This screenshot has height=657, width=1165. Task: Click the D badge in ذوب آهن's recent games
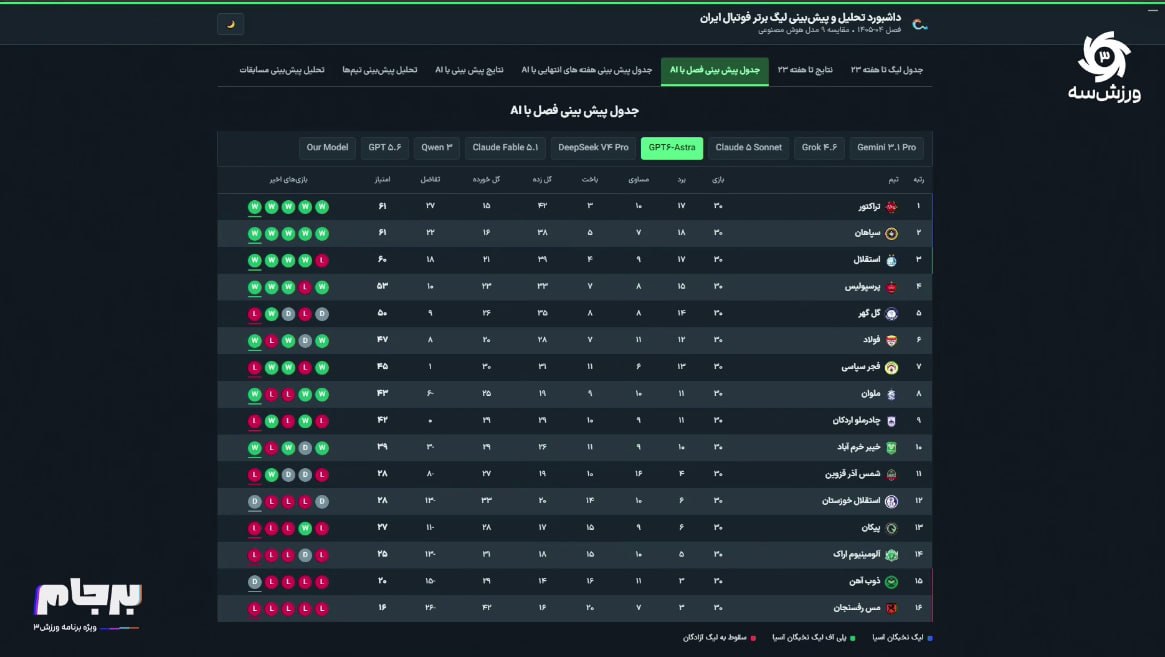[x=255, y=581]
